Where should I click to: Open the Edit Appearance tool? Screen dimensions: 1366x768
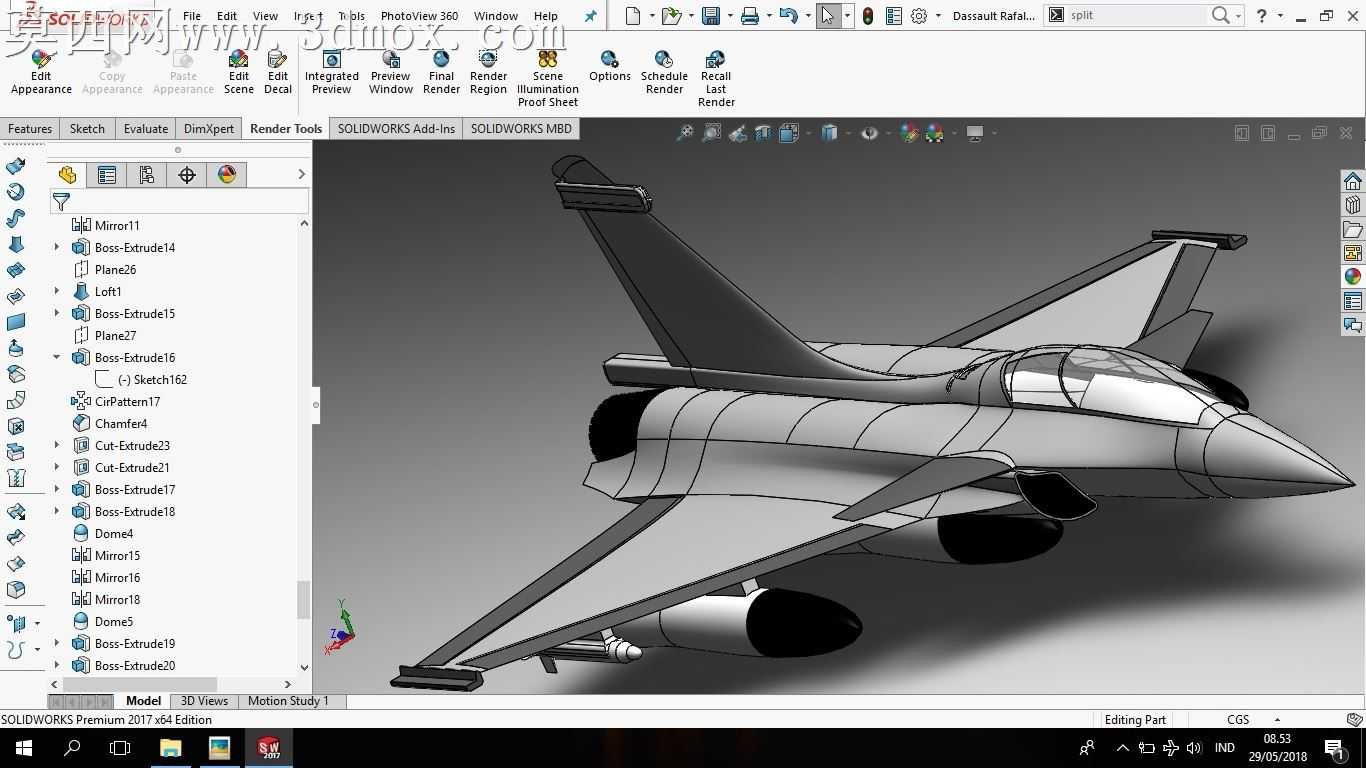[x=41, y=73]
